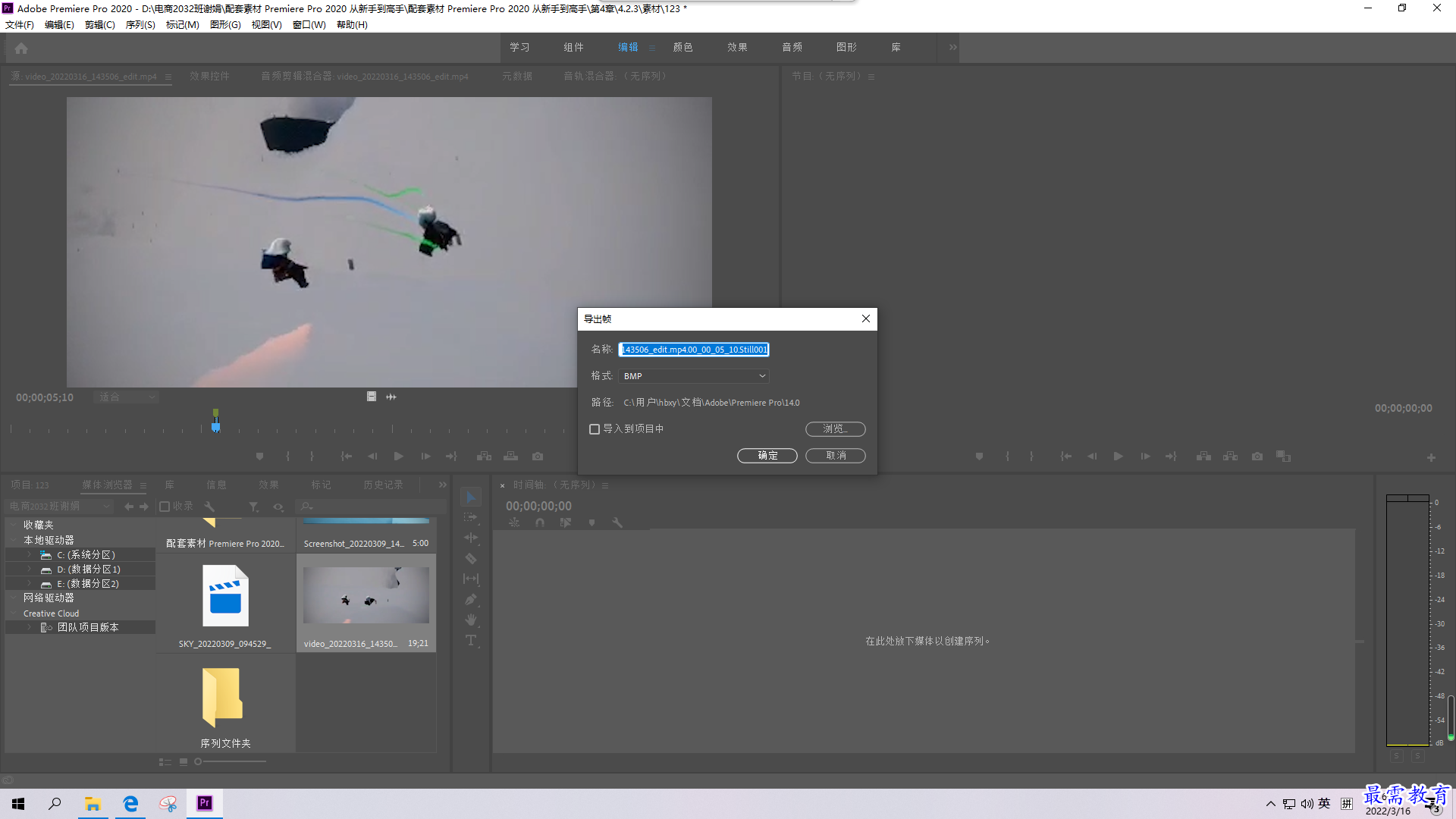Switch media browser to thumbnail view
The width and height of the screenshot is (1456, 819).
(x=184, y=762)
